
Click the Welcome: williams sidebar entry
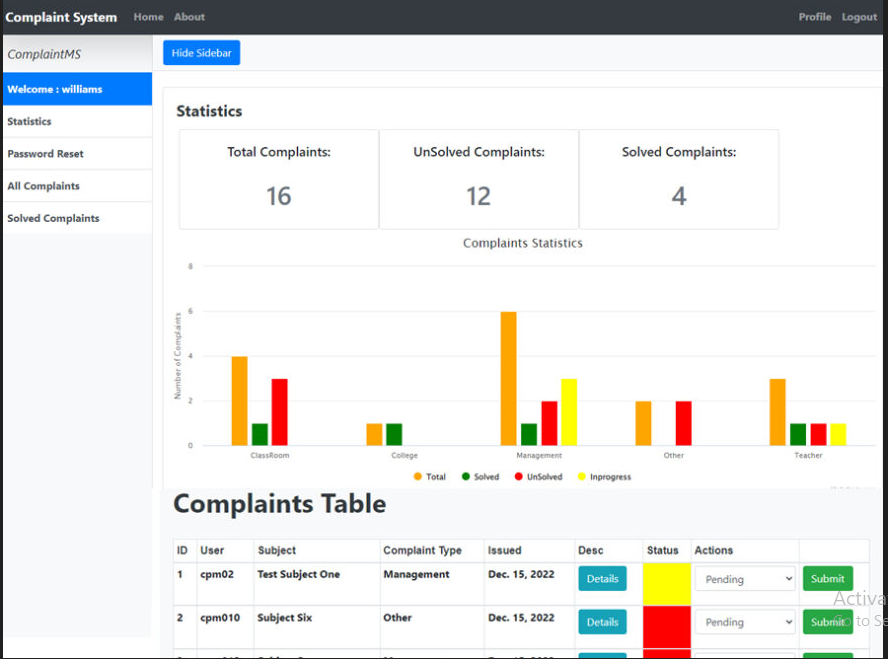56,88
